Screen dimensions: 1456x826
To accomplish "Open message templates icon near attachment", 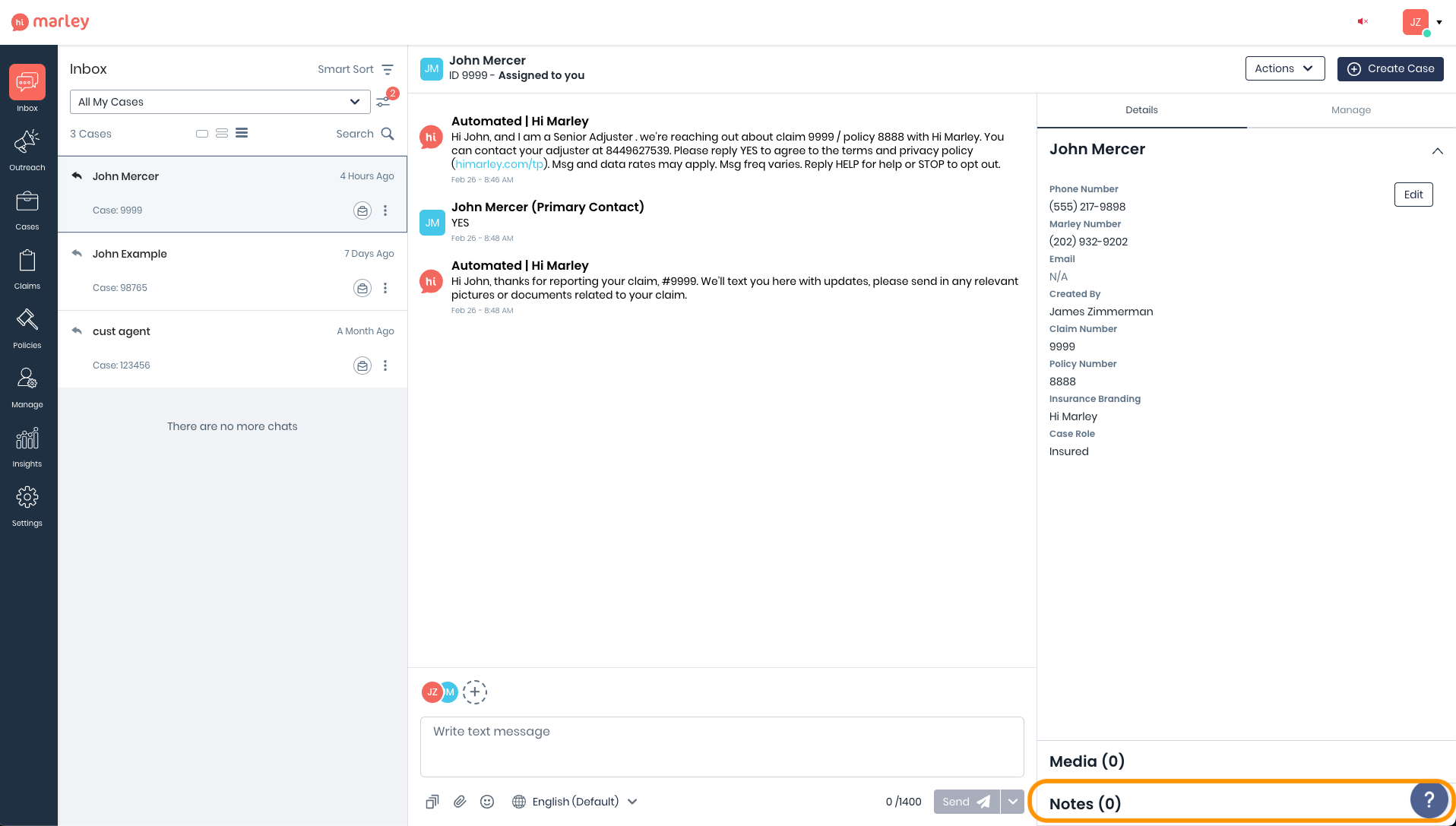I will (x=432, y=802).
